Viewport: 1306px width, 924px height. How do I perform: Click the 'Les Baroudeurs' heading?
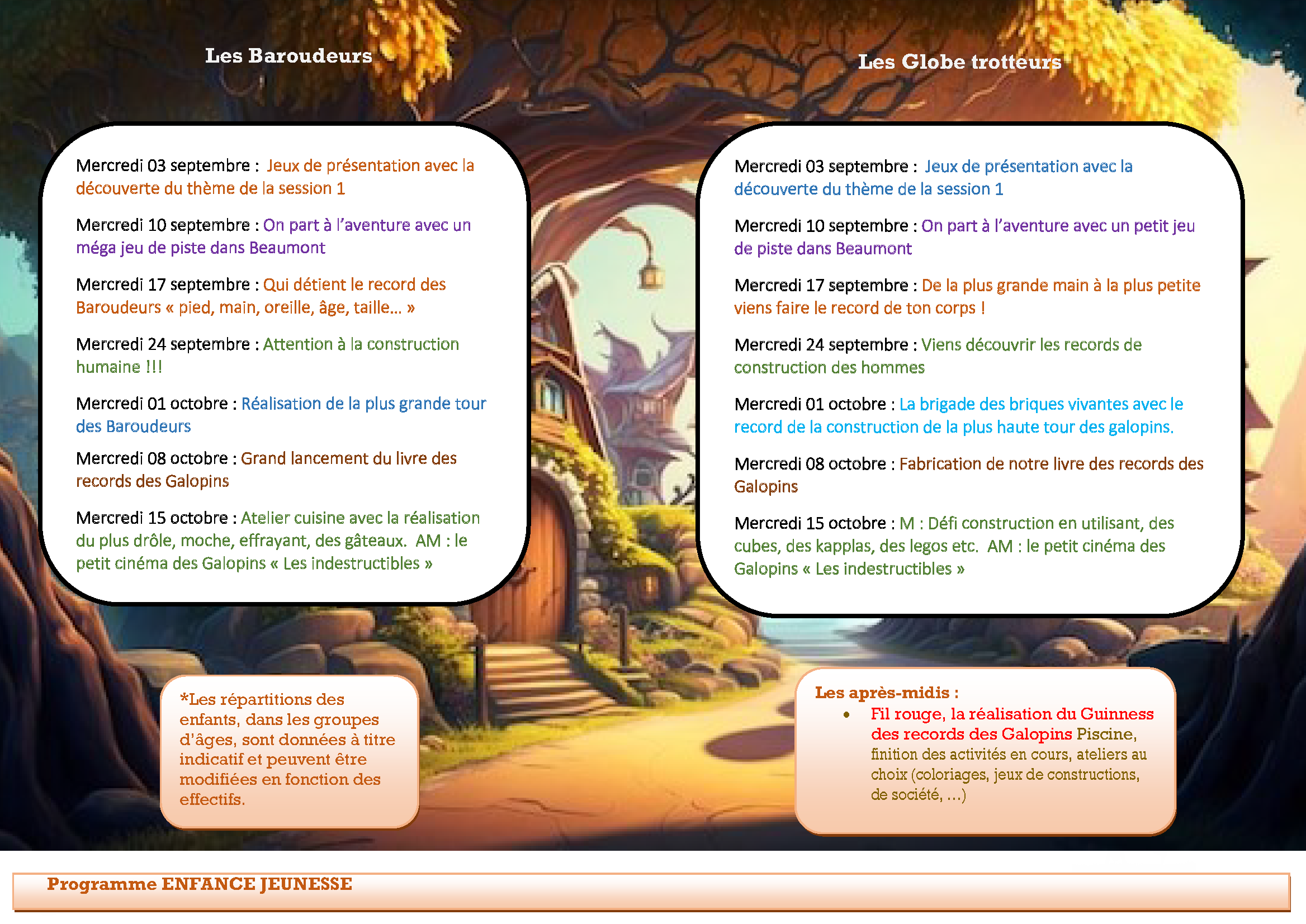click(288, 56)
